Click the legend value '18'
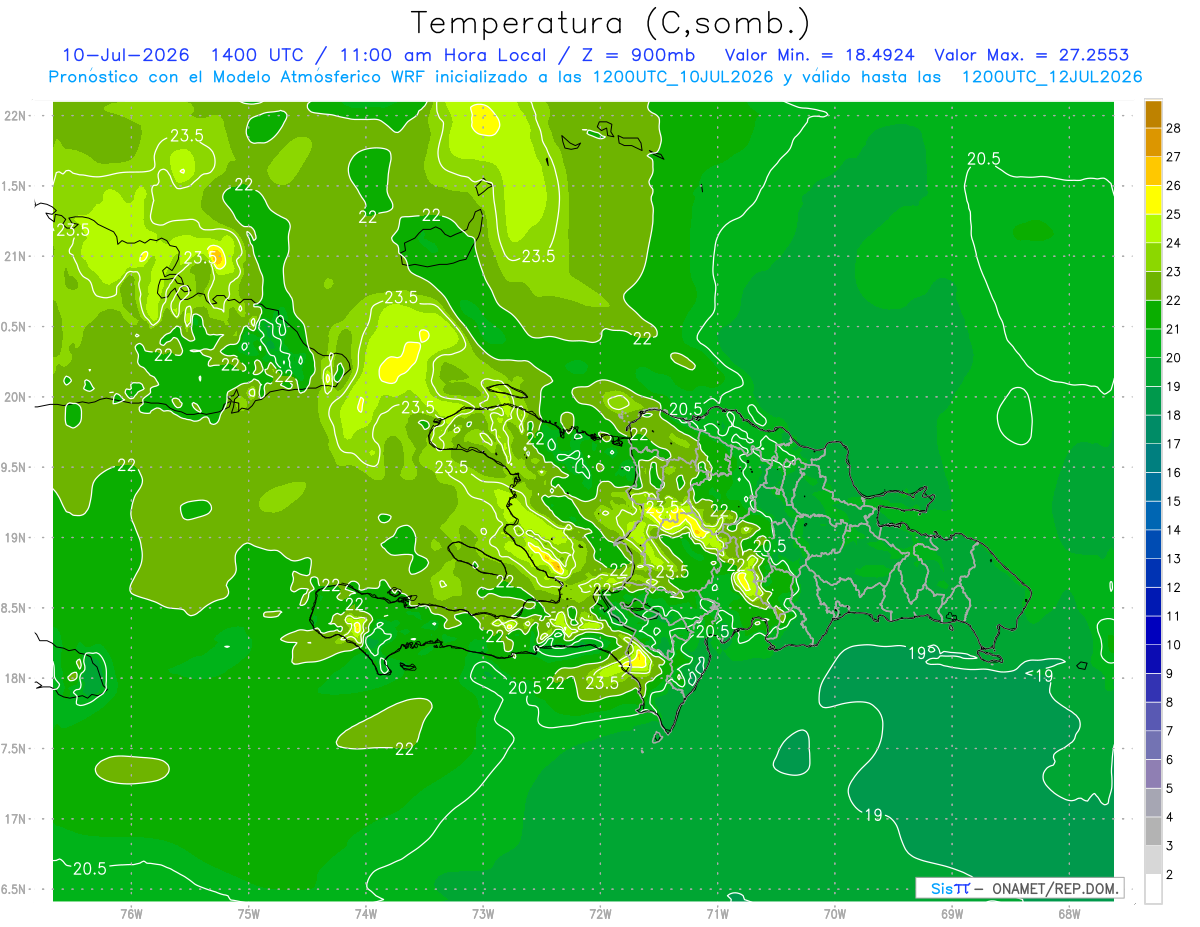1200x927 pixels. point(1174,415)
